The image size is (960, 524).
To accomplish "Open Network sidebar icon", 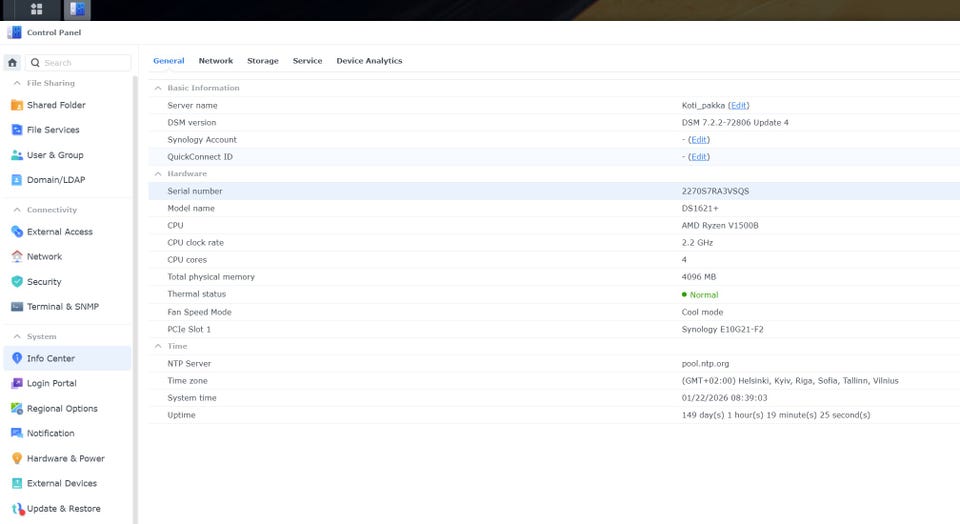I will (17, 256).
